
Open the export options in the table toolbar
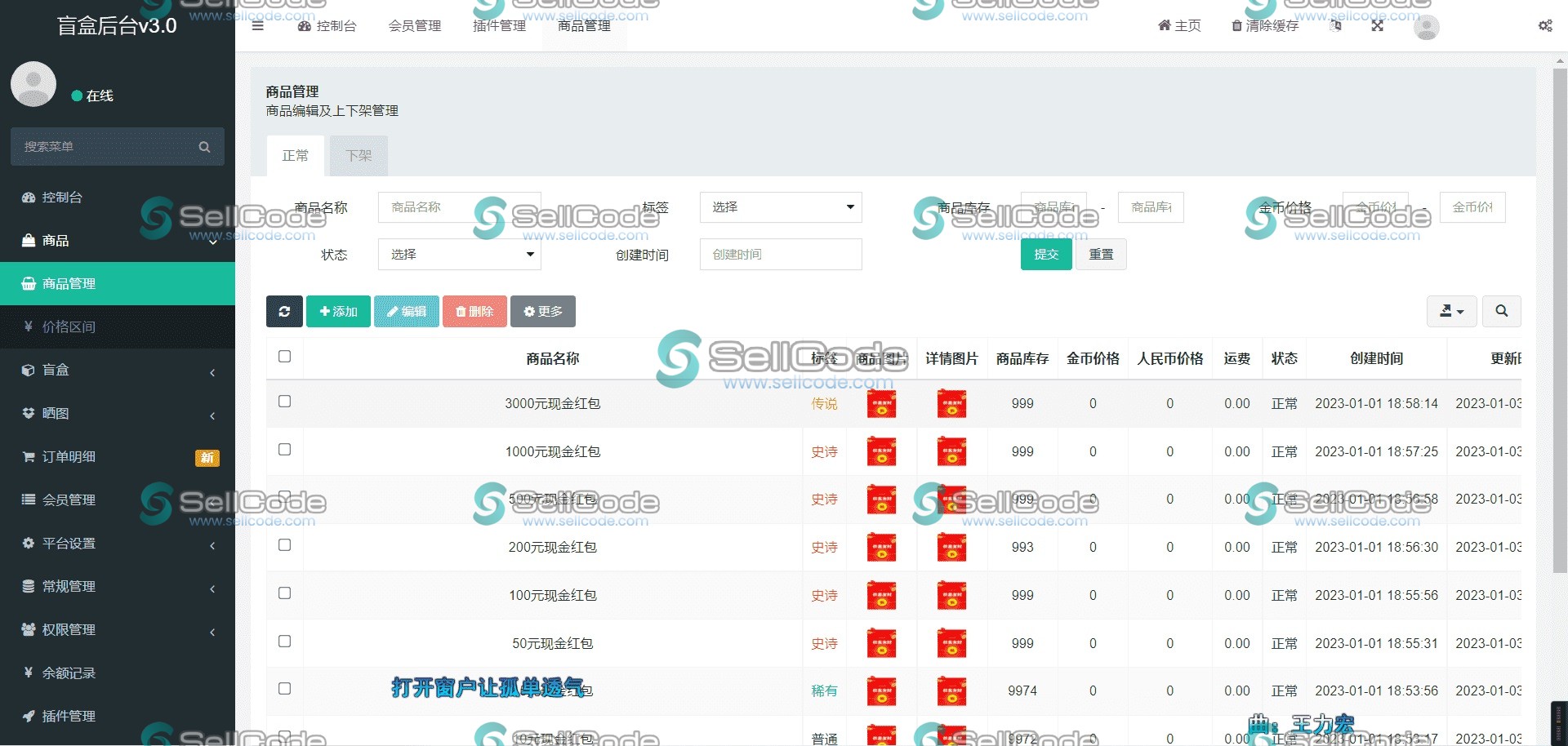click(1451, 311)
